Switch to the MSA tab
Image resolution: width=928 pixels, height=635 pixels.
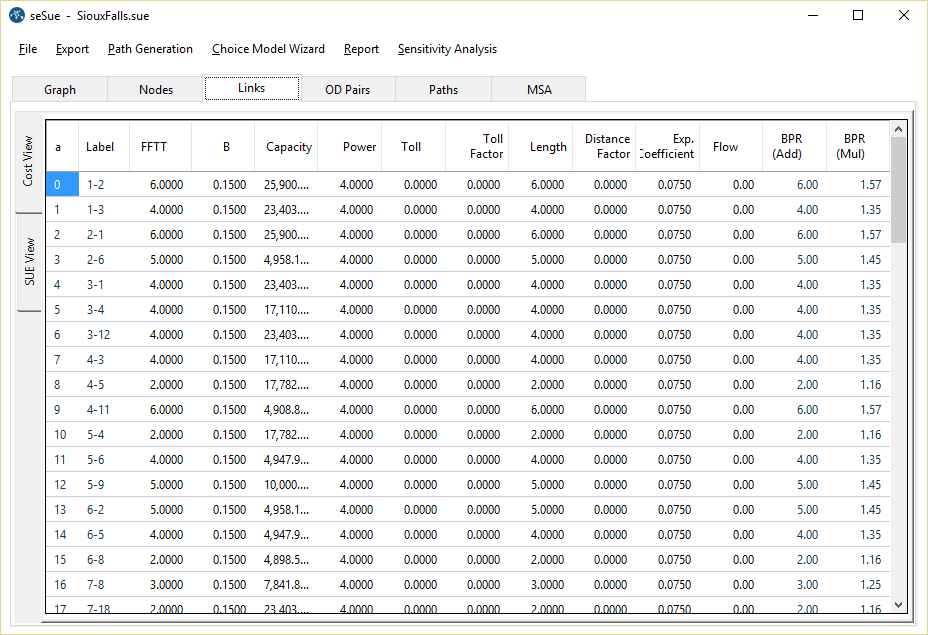539,90
